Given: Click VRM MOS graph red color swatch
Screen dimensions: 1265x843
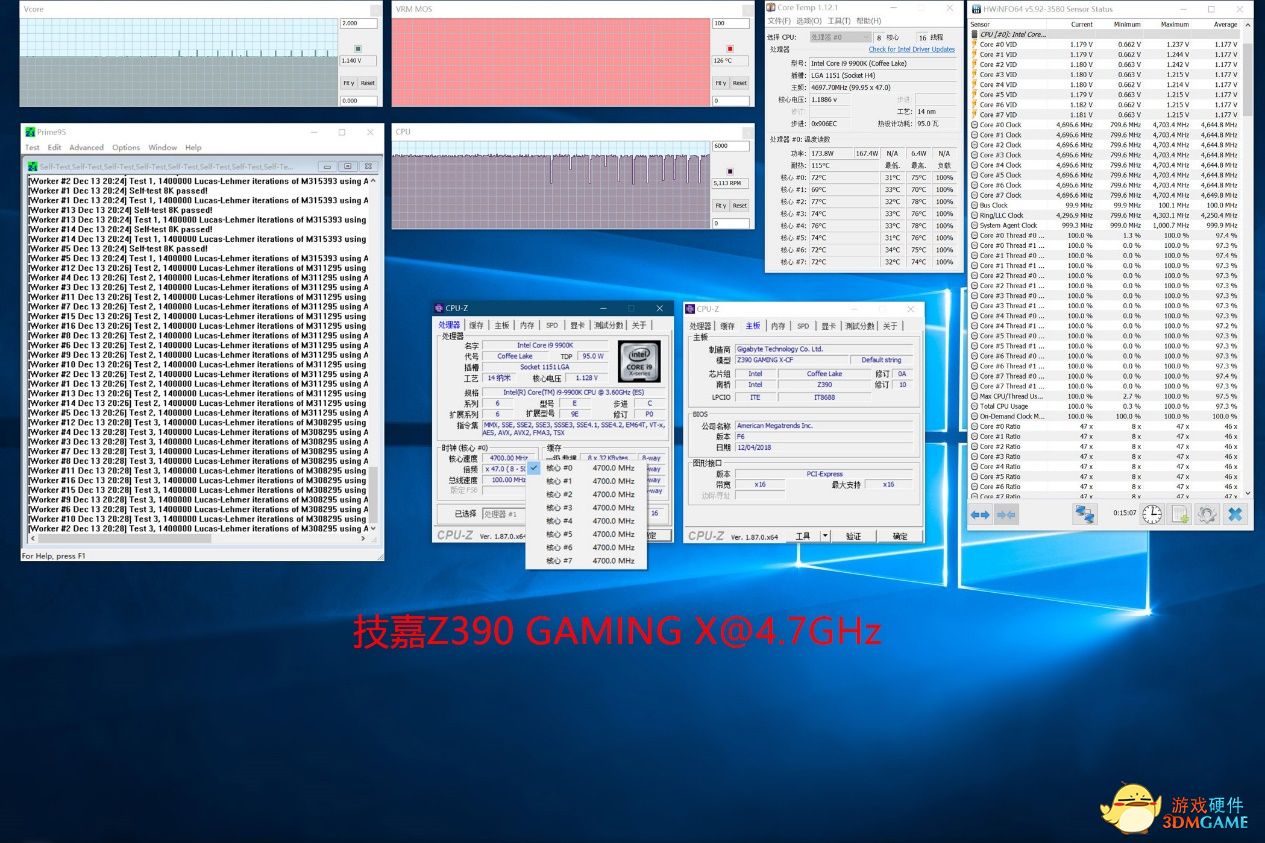Looking at the screenshot, I should point(729,48).
